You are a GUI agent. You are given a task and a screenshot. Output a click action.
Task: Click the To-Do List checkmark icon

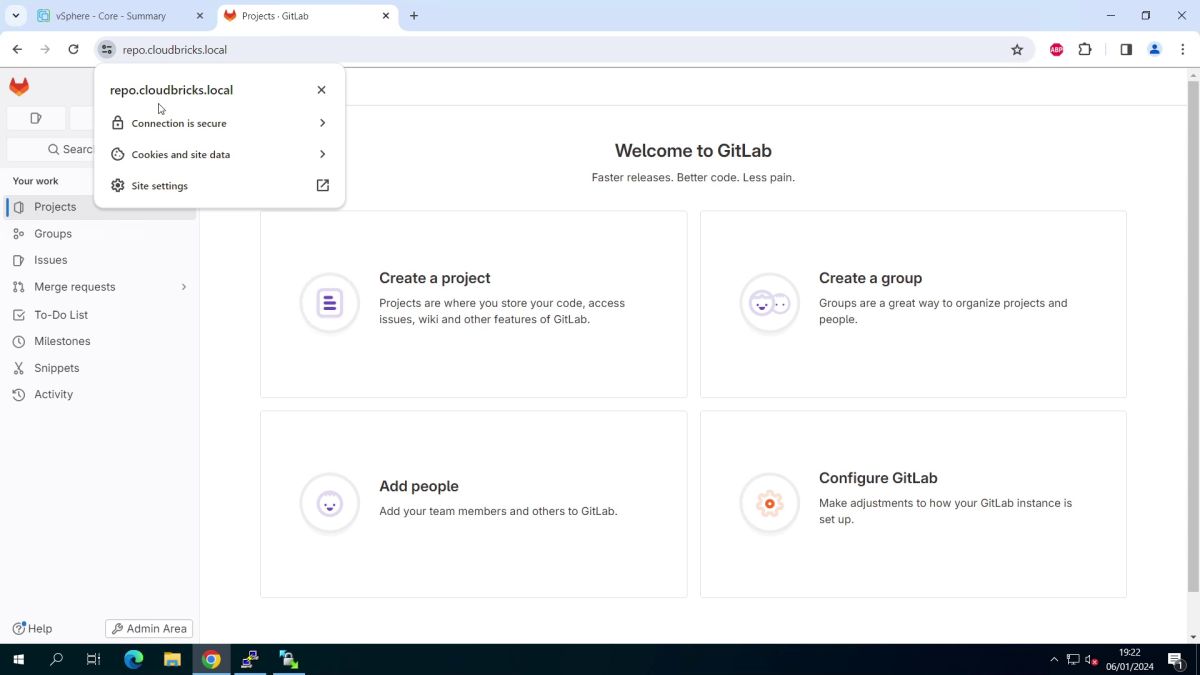click(x=18, y=315)
